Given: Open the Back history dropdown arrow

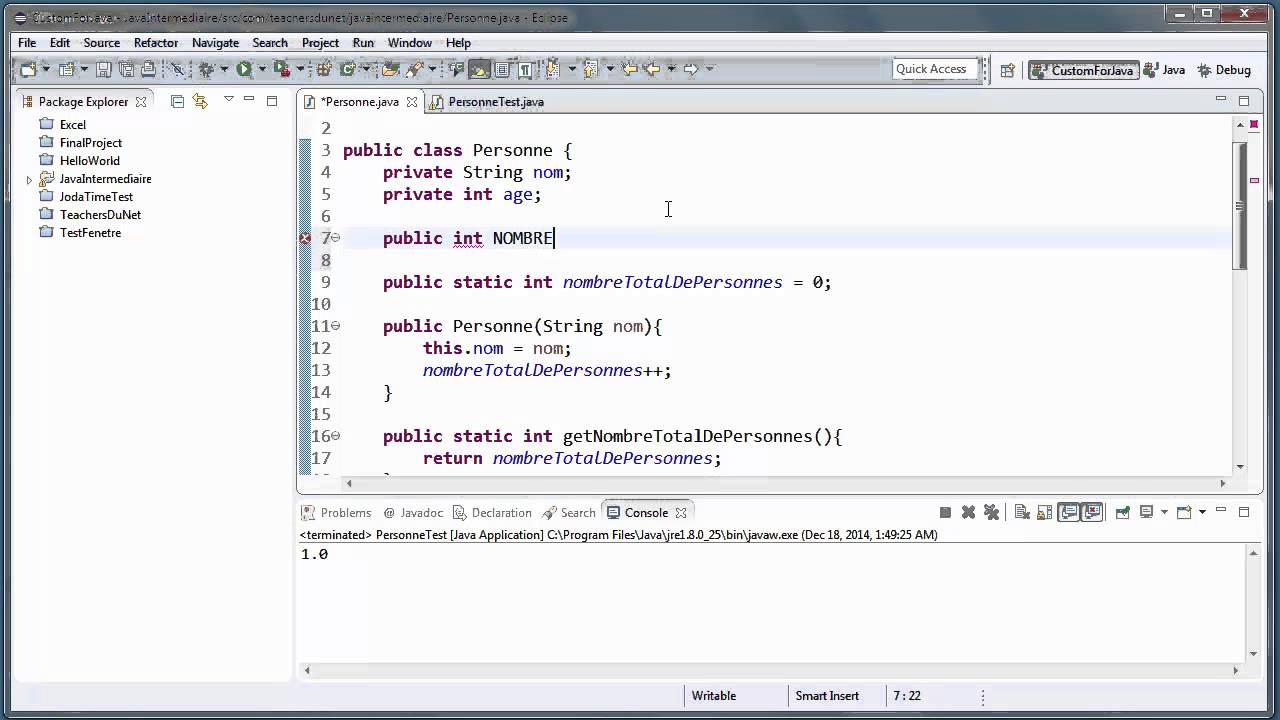Looking at the screenshot, I should (671, 69).
